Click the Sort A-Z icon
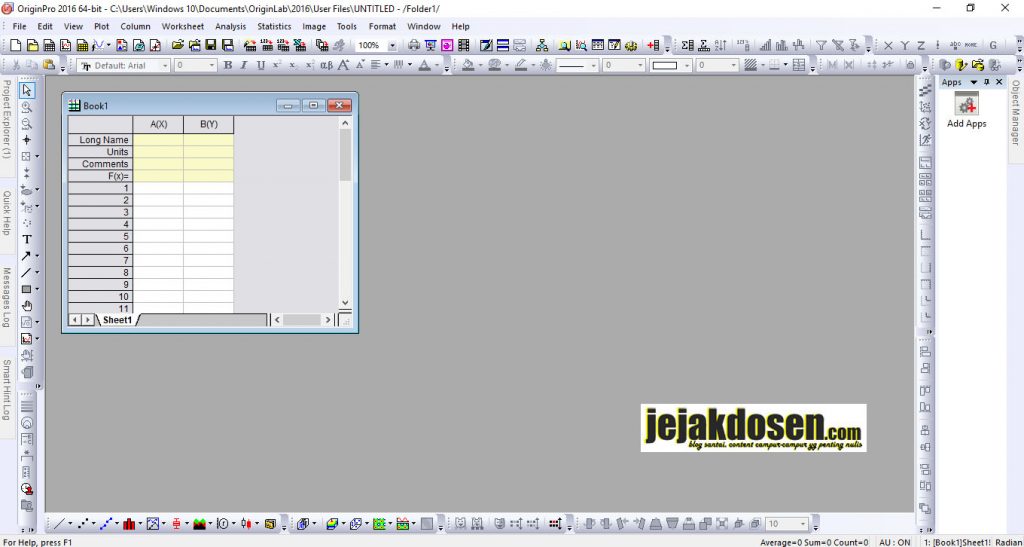Image resolution: width=1024 pixels, height=547 pixels. 720,46
